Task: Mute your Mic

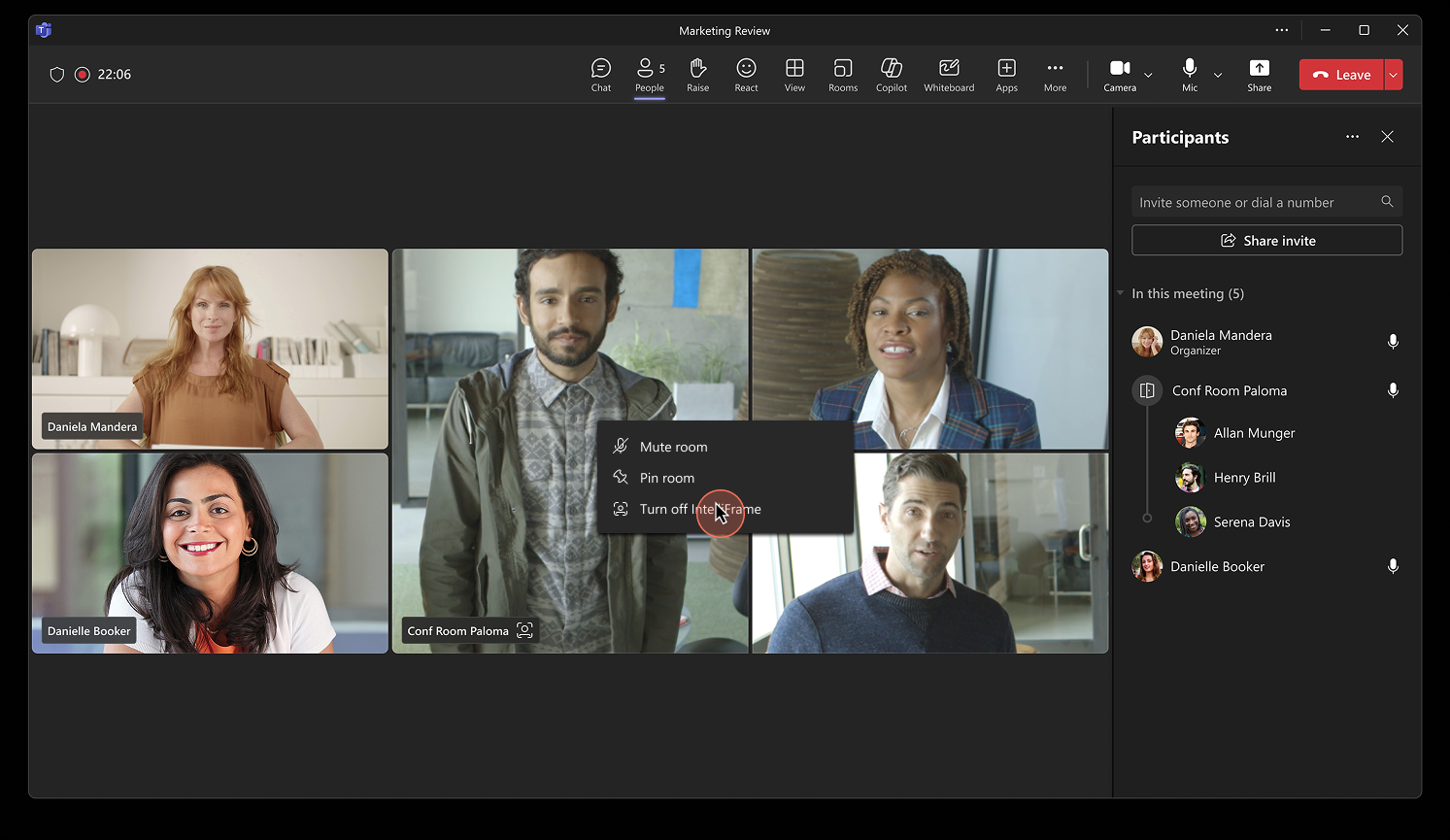Action: [x=1189, y=74]
